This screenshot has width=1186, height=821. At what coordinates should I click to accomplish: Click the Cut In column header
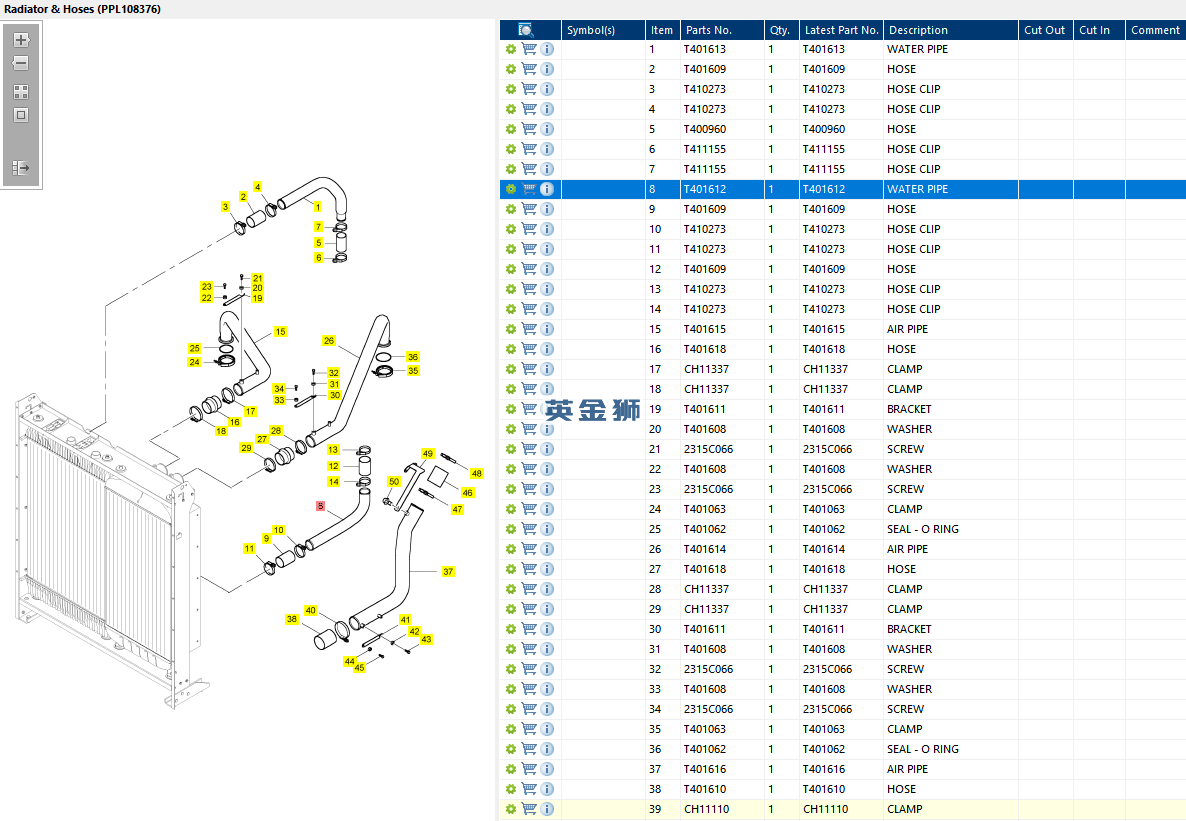[1099, 30]
